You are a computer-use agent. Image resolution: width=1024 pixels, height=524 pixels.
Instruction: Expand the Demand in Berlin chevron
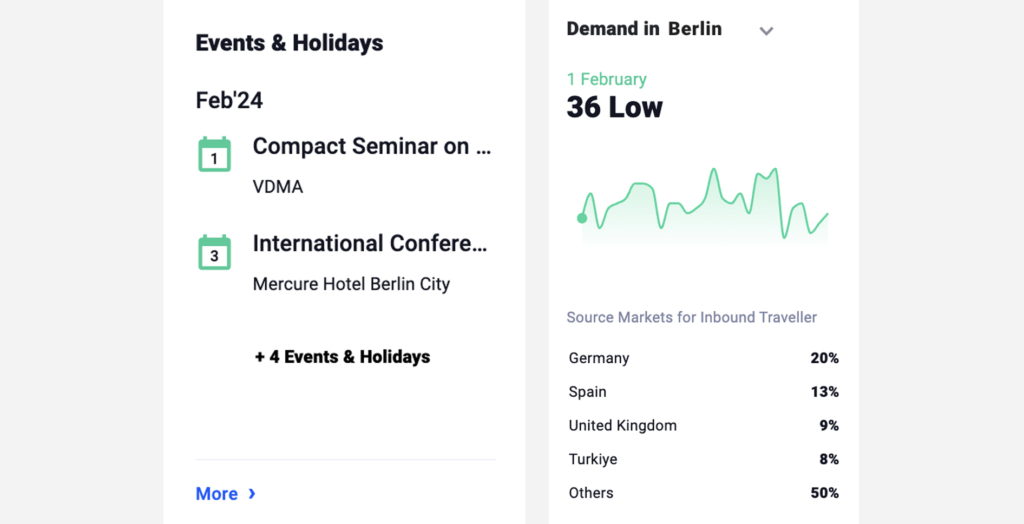tap(766, 31)
